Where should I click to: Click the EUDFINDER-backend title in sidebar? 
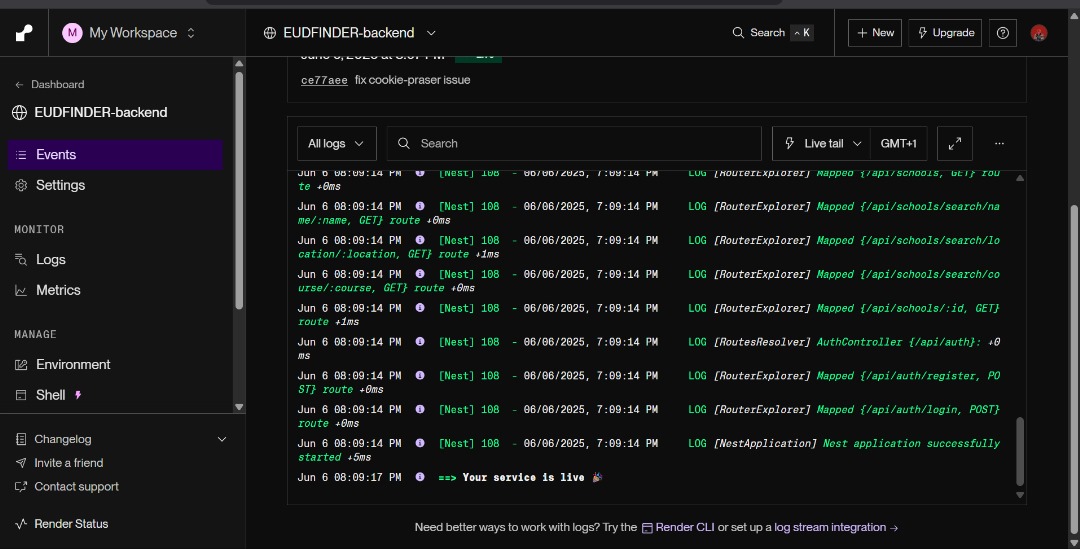pos(101,112)
